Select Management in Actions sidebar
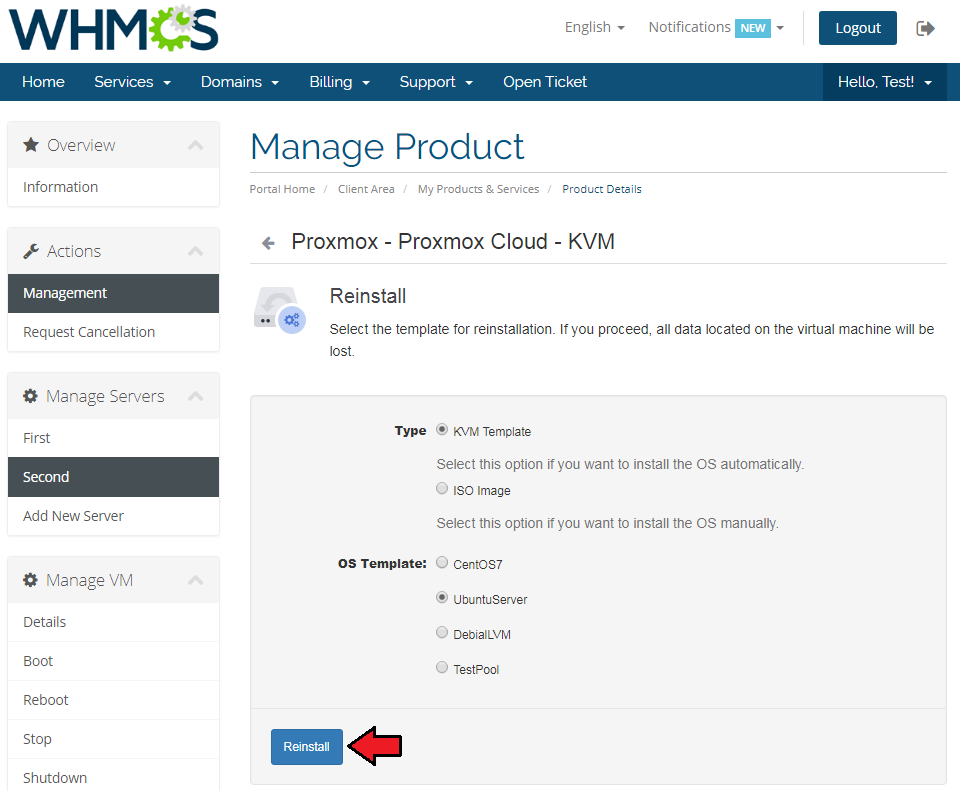 (x=113, y=293)
